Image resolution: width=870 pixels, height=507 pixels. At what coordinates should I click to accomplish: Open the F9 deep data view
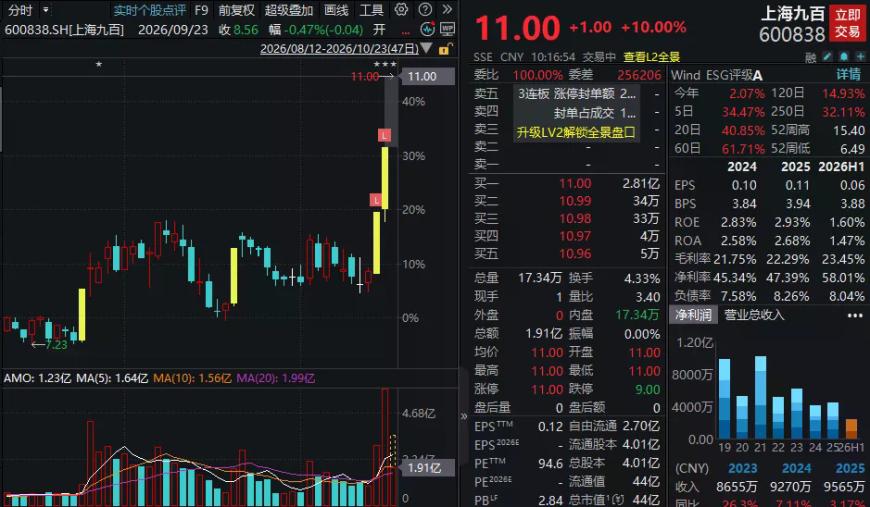[x=201, y=10]
